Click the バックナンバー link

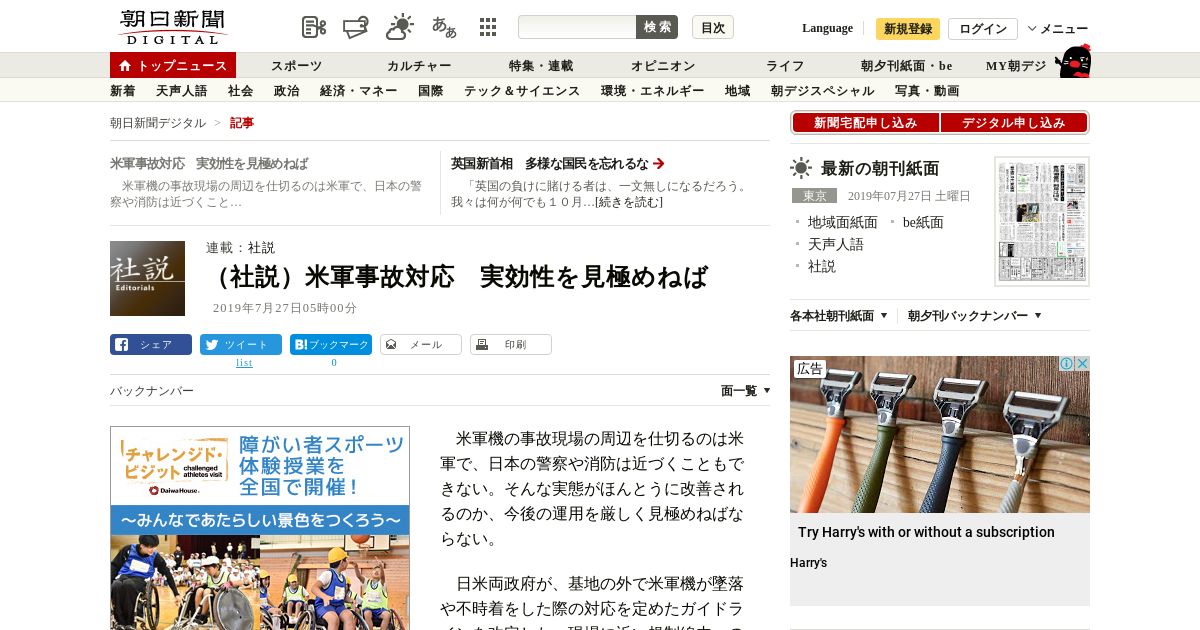click(152, 391)
